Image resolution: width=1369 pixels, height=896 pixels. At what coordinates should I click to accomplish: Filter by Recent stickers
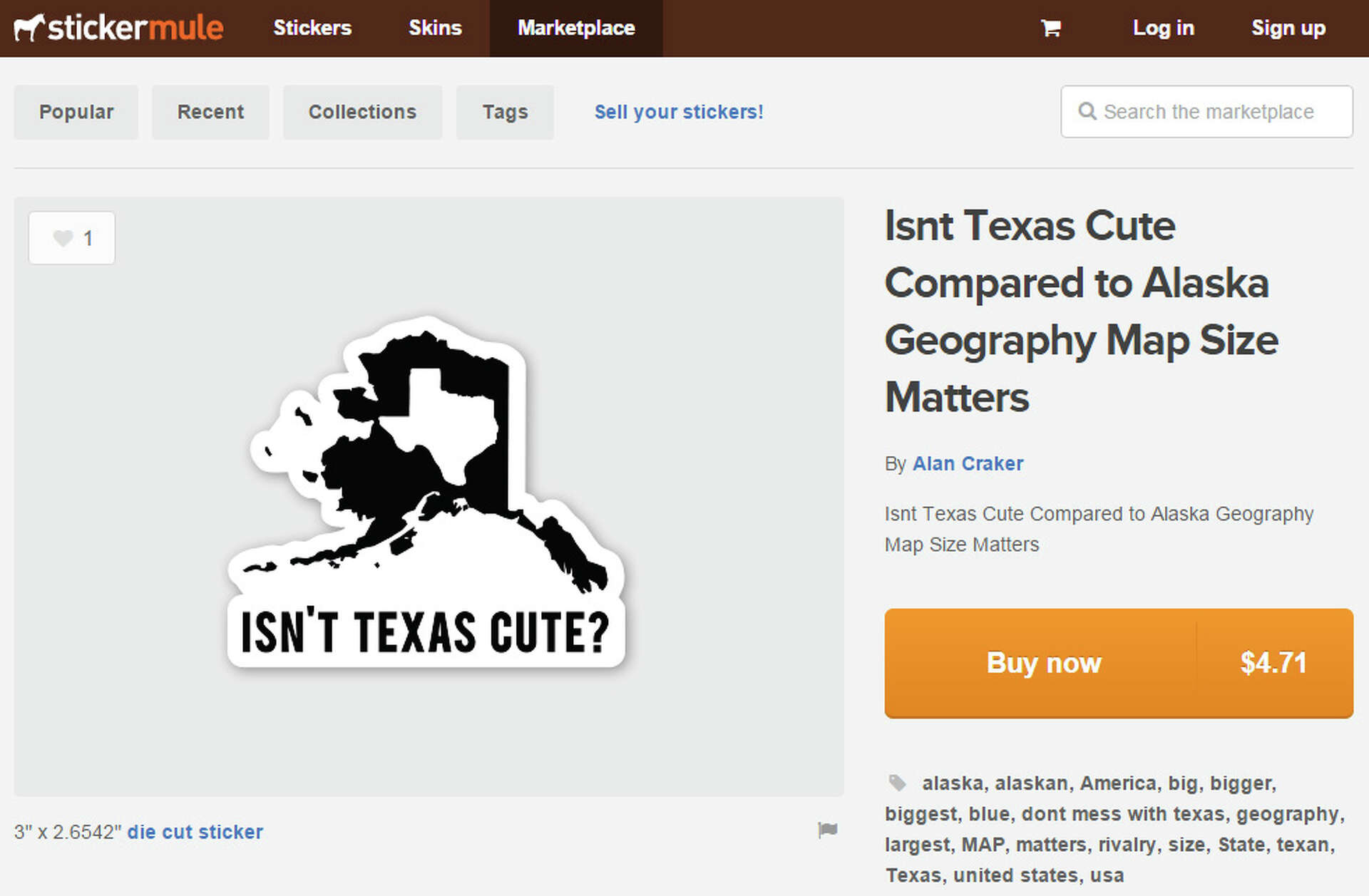click(x=210, y=112)
